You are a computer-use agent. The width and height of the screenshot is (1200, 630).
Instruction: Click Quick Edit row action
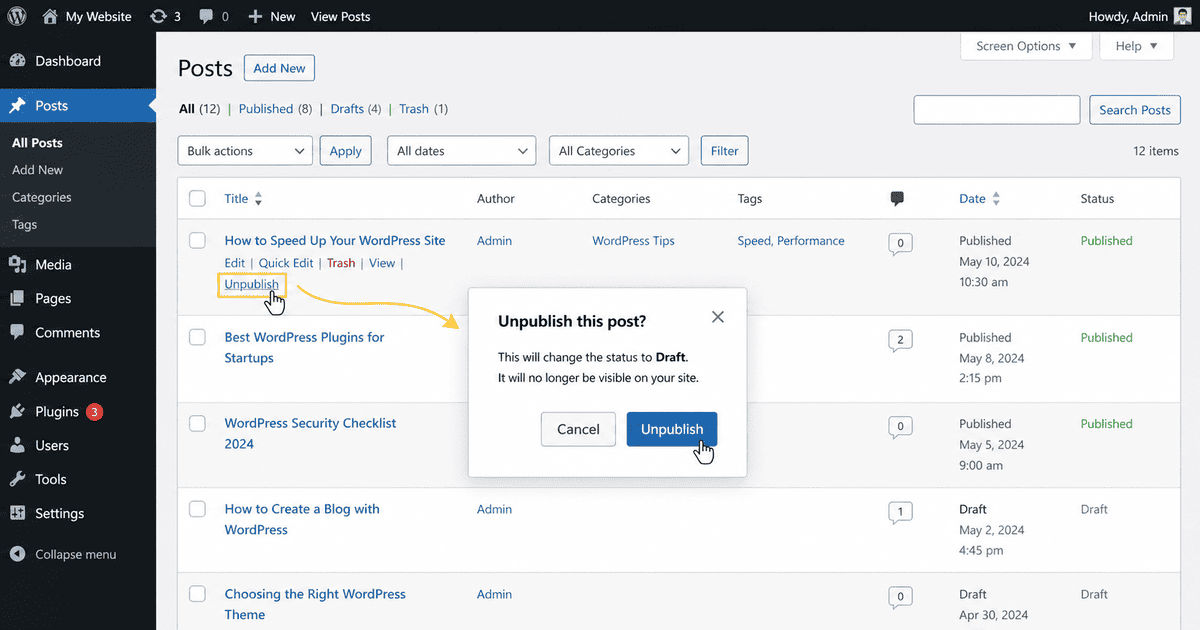(286, 263)
